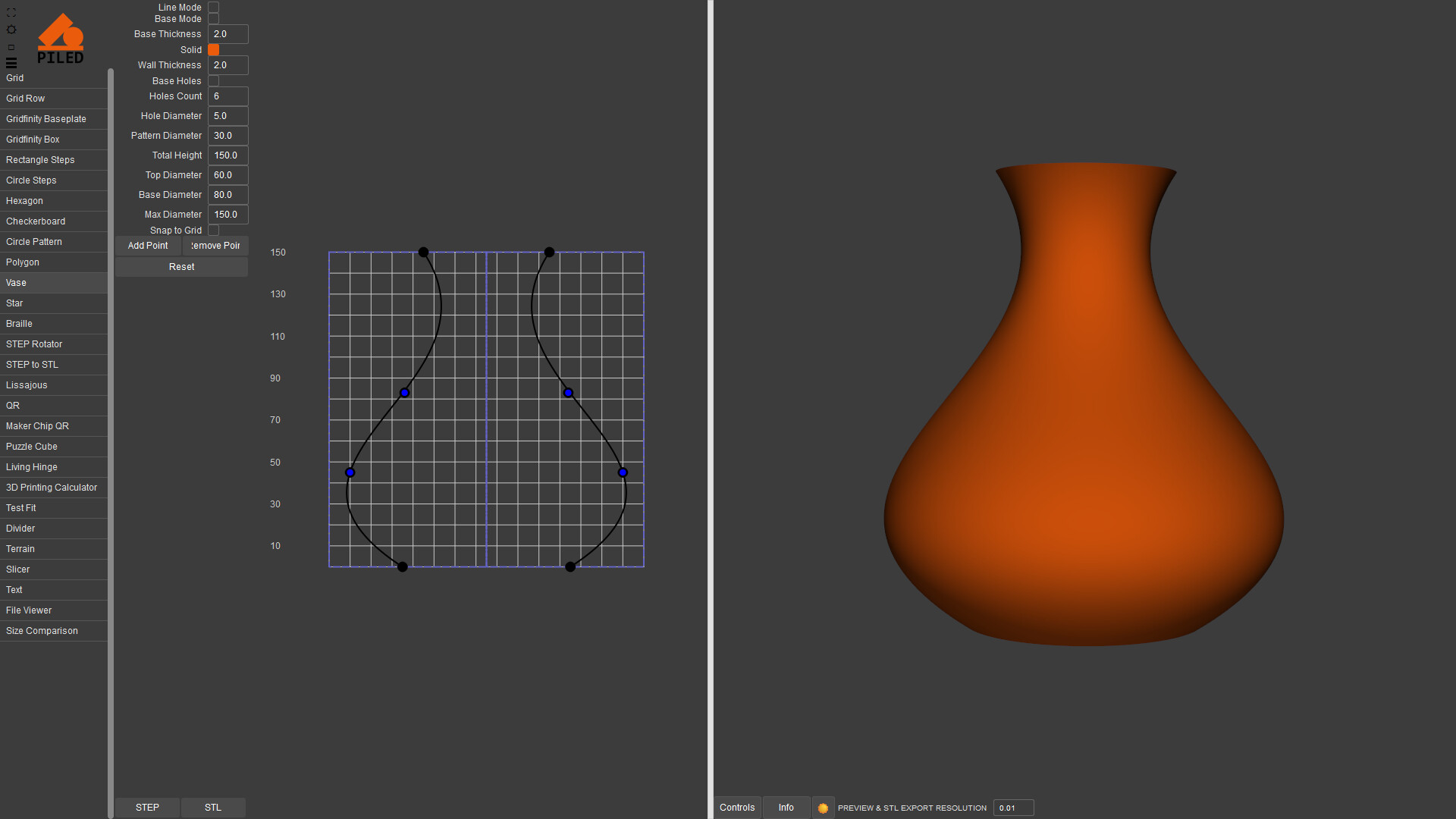Screen dimensions: 1456x819
Task: Select the lower-left blue control point on the curve
Action: click(350, 472)
